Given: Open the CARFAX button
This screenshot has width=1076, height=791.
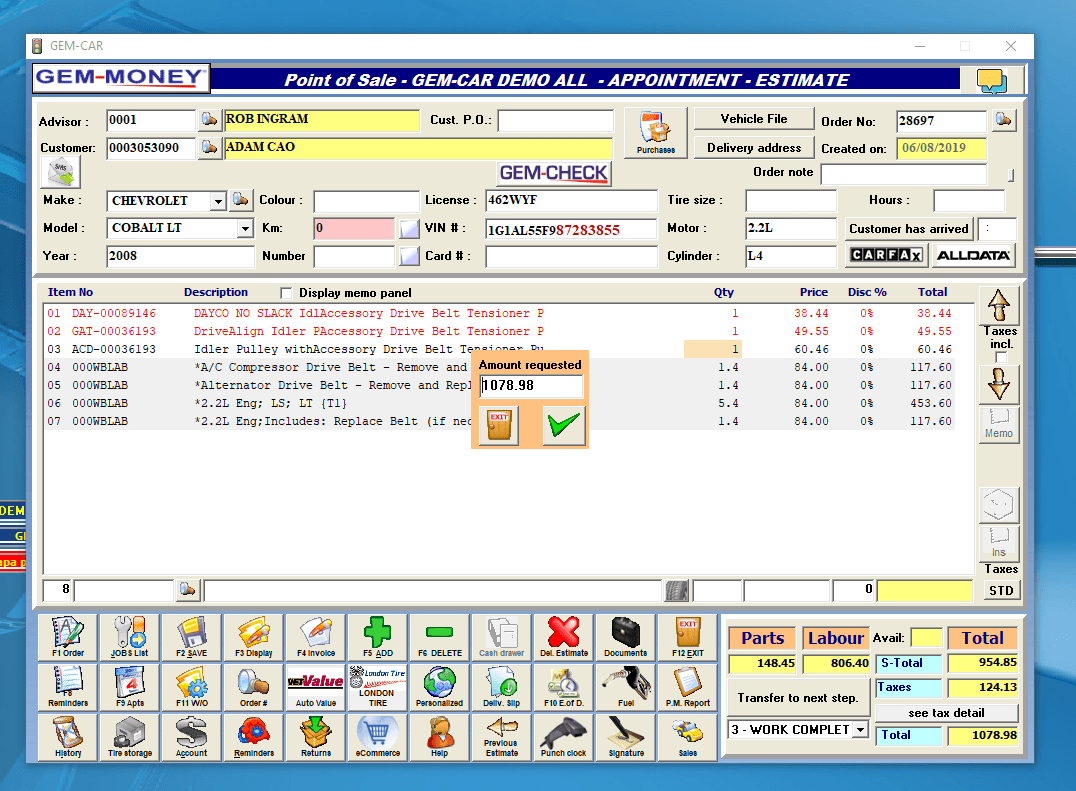Looking at the screenshot, I should (886, 255).
